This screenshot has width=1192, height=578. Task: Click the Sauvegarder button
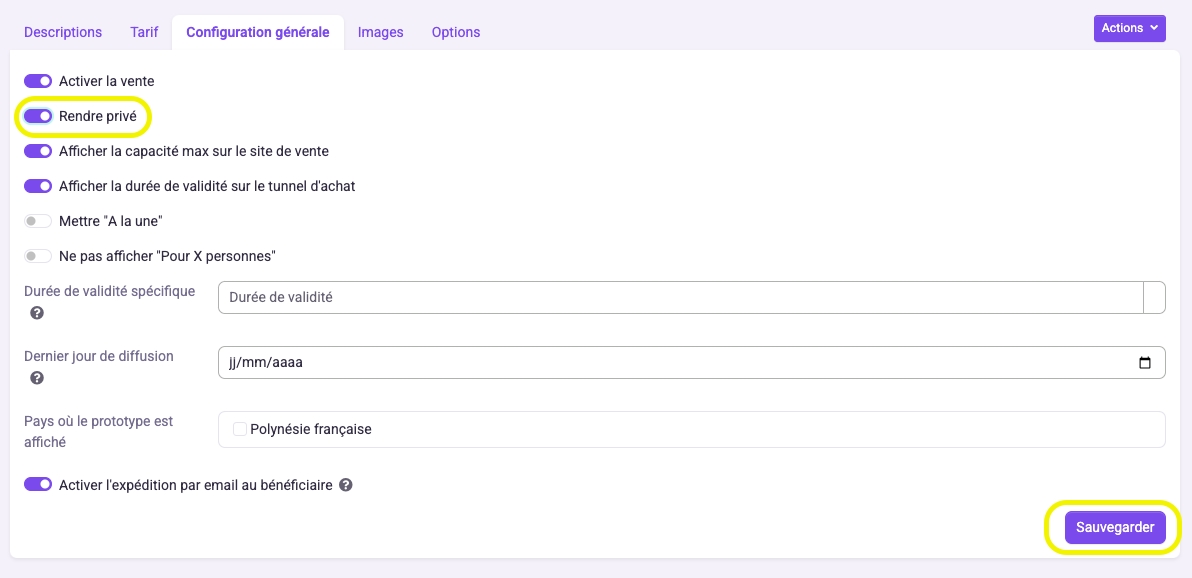(x=1115, y=527)
